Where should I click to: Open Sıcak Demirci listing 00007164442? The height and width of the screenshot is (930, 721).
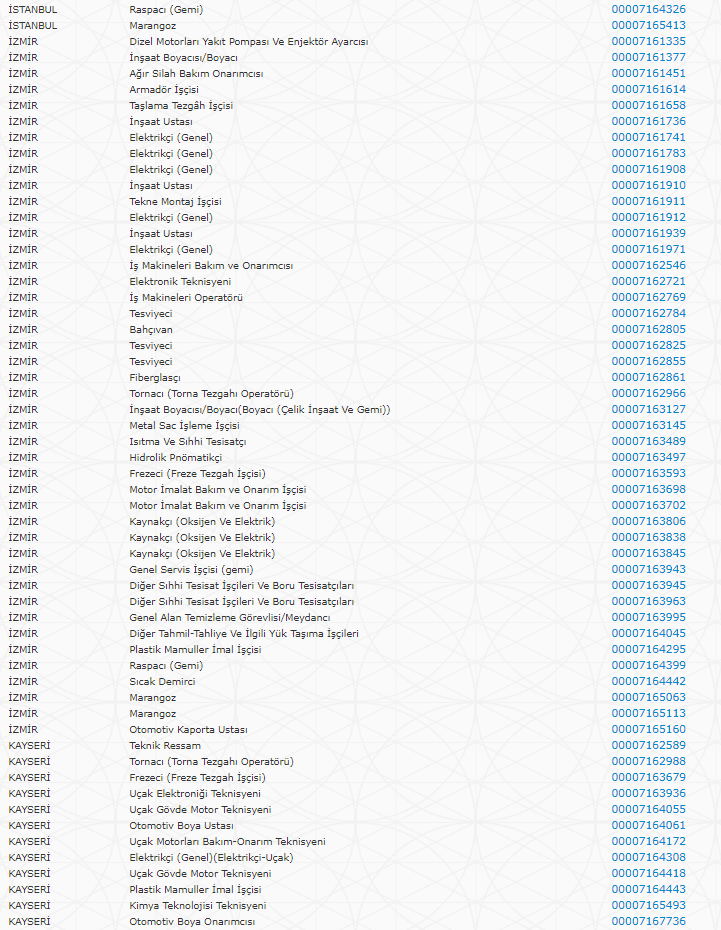coord(648,681)
